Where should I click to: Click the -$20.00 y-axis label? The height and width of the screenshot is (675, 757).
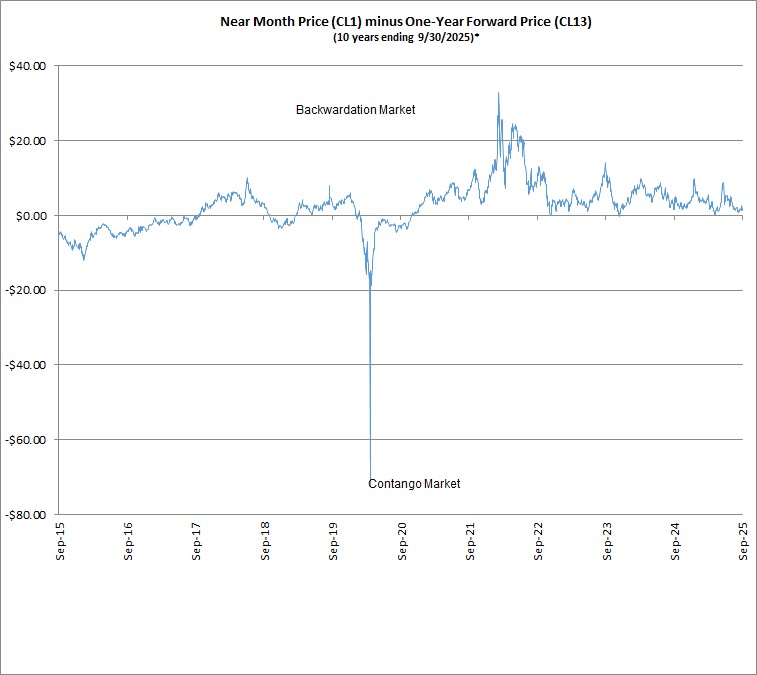[27, 290]
